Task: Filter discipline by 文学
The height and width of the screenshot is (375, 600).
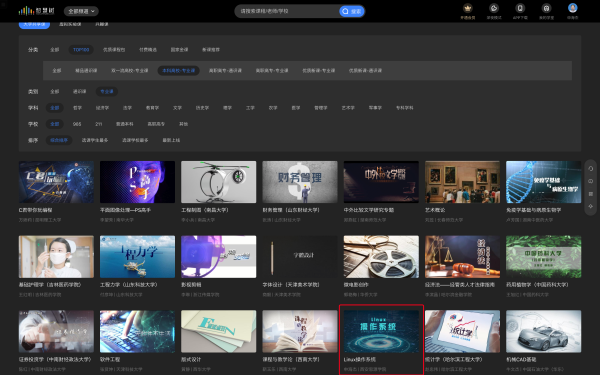Action: 177,108
